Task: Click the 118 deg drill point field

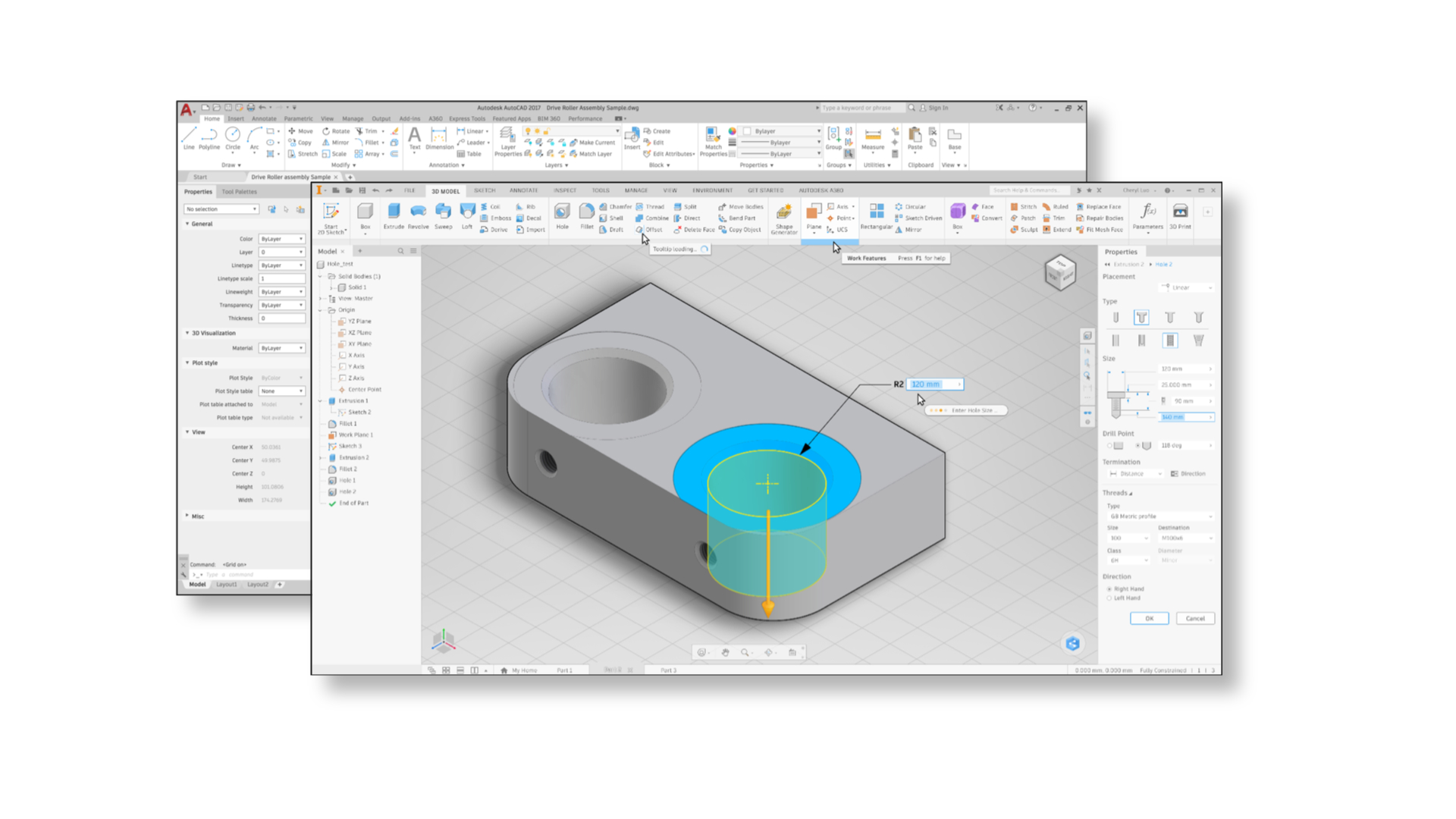Action: [x=1185, y=446]
